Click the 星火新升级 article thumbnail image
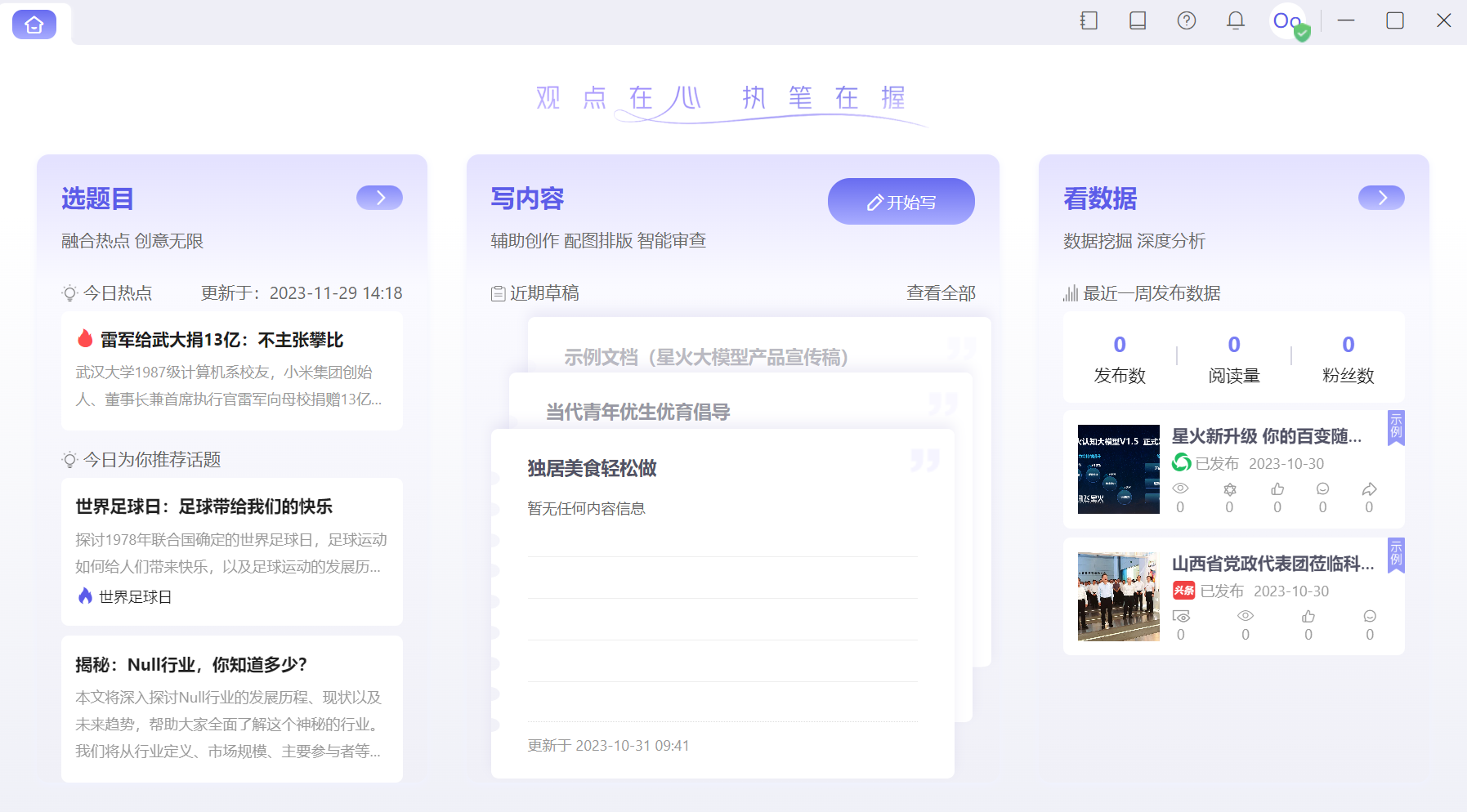 tap(1118, 468)
